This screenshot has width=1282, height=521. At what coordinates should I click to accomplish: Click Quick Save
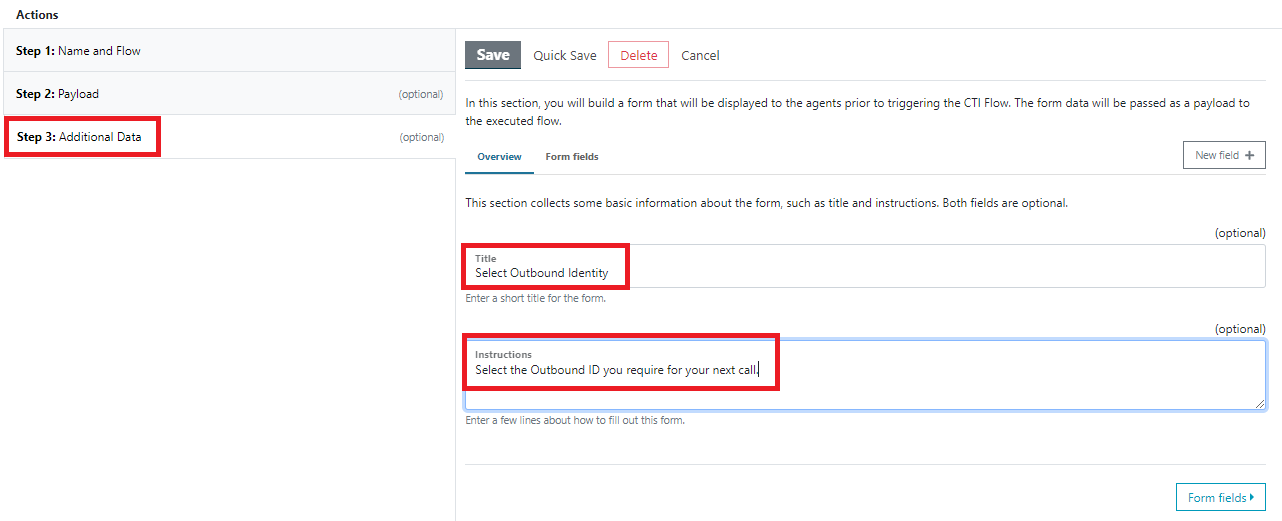click(x=565, y=56)
